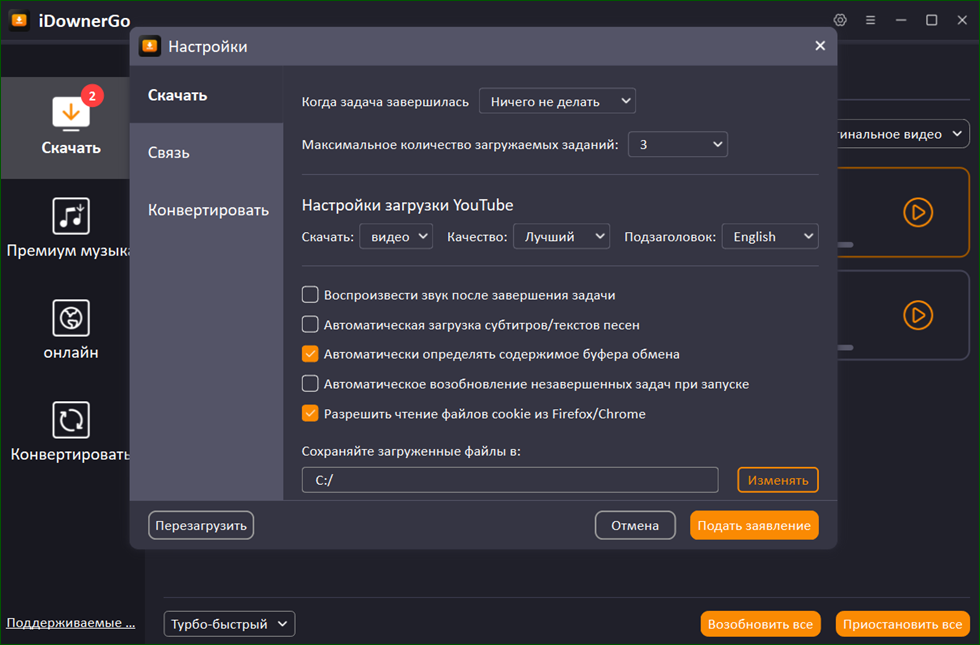Screen dimensions: 980x645
Task: Open the Скачать download section in sidebar
Action: pos(65,128)
